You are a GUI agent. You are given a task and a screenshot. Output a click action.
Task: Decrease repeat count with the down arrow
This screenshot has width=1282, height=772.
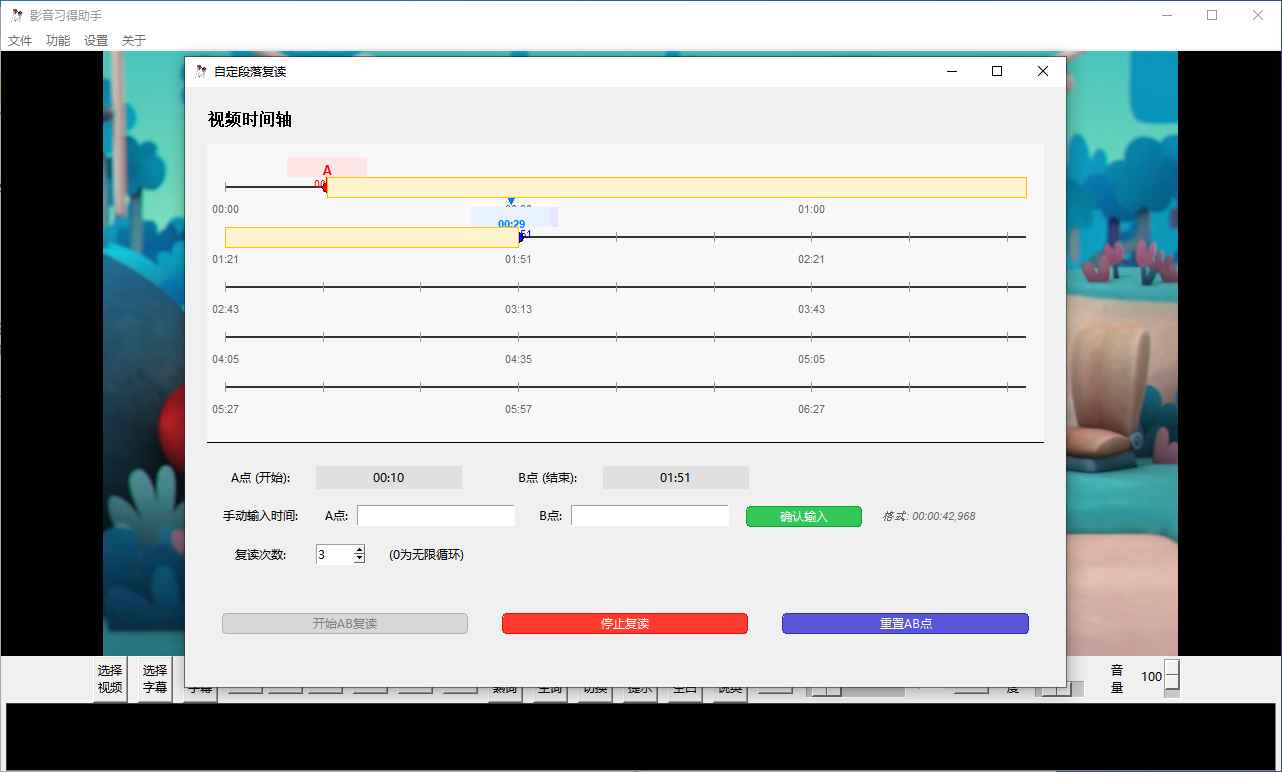[x=359, y=559]
